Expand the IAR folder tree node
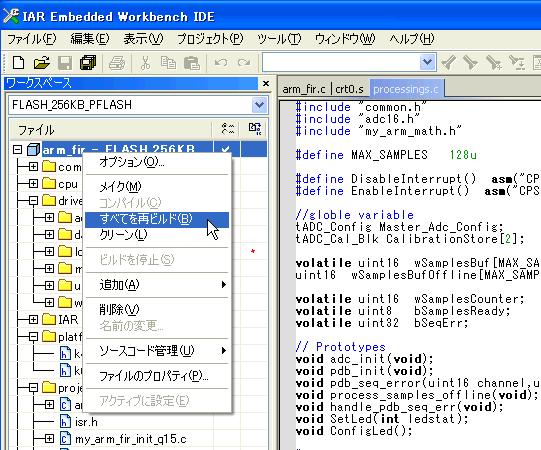The image size is (541, 450). 33,319
